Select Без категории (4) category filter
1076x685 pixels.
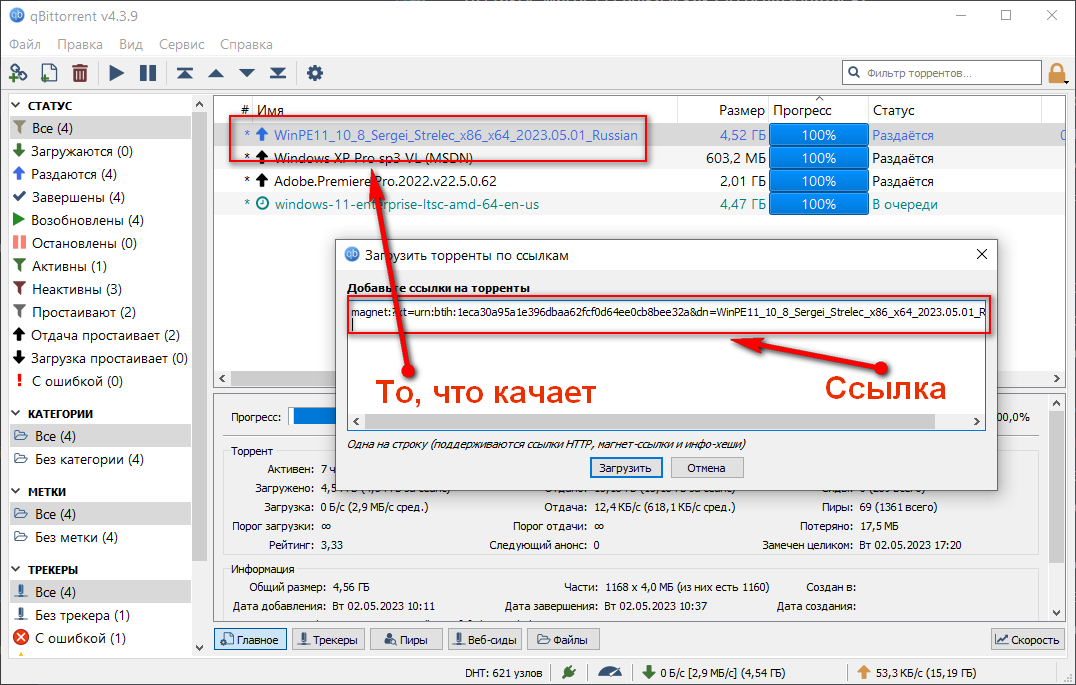click(100, 459)
